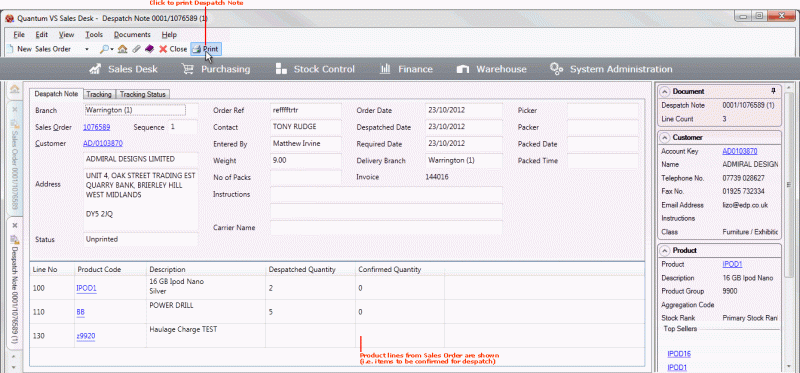Click the home icon on the side tab strip
800x373 pixels.
click(x=15, y=89)
